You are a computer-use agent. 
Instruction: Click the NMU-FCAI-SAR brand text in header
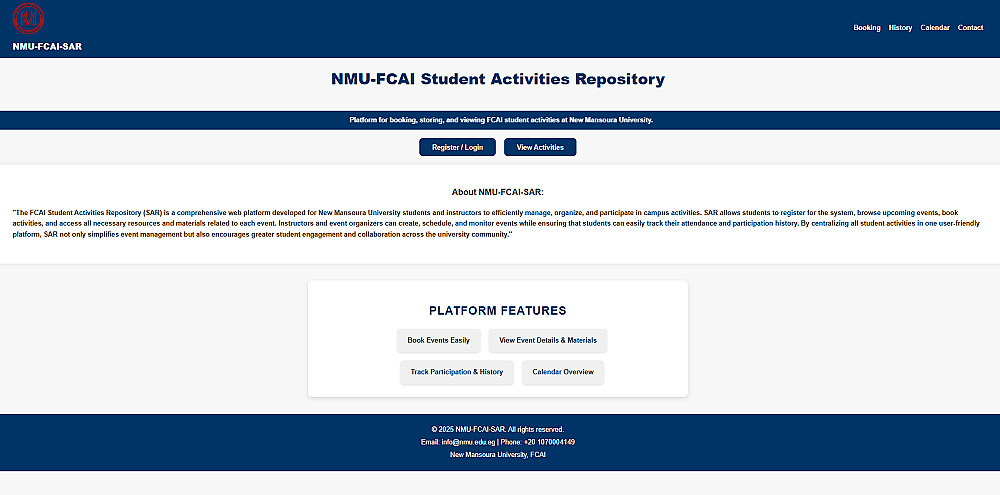(47, 47)
